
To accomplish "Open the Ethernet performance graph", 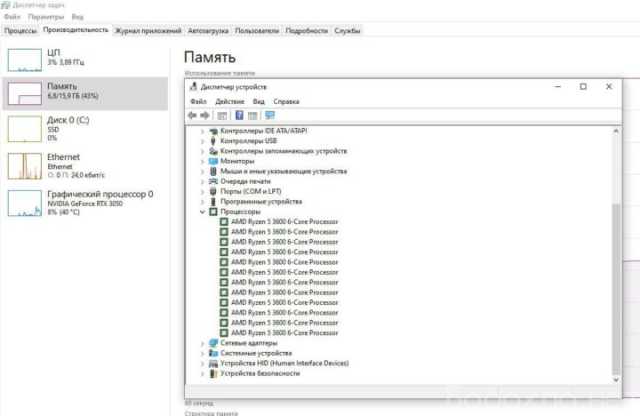I will tap(23, 165).
